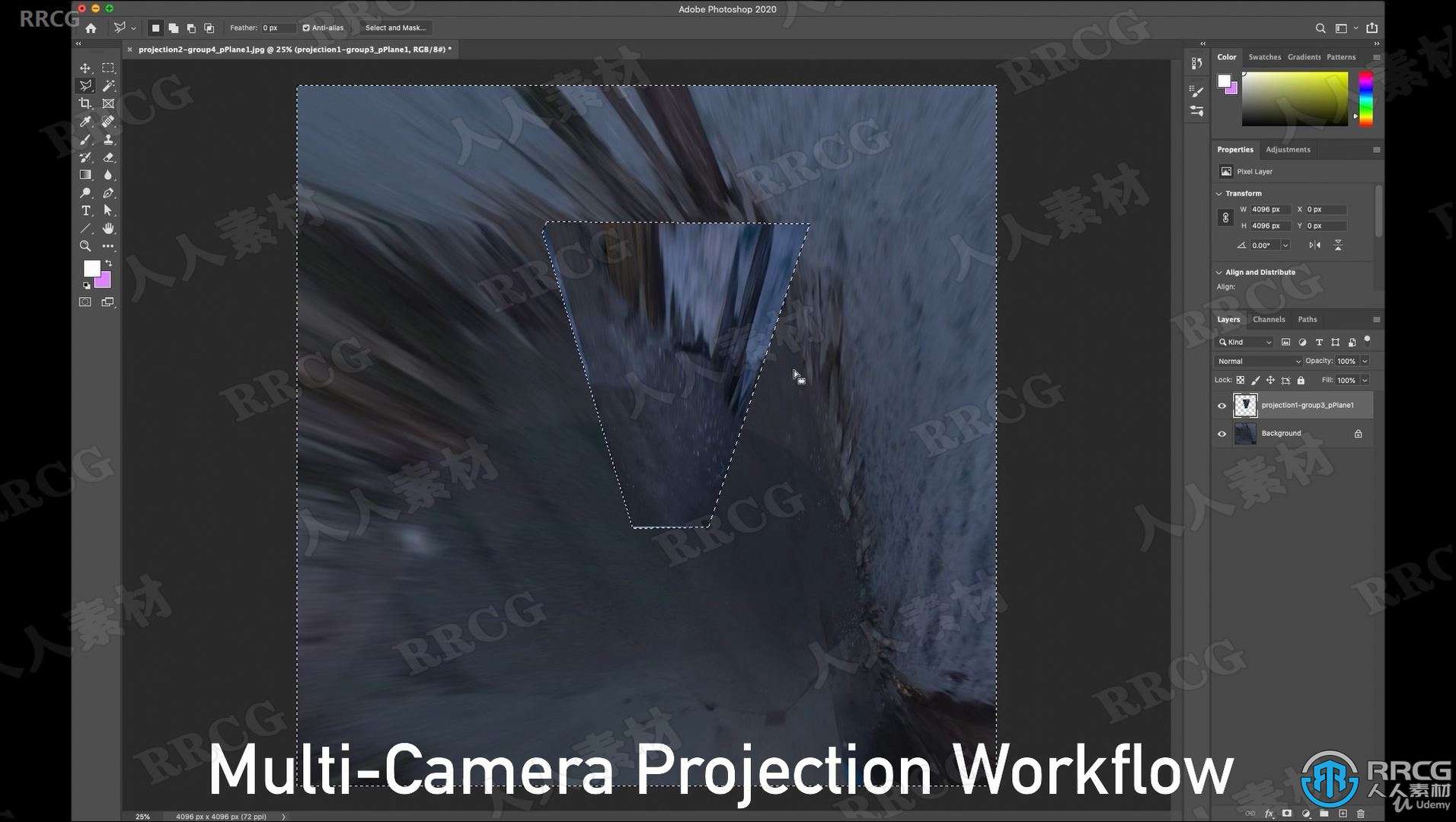Select the Hand tool
This screenshot has width=1456, height=822.
pyautogui.click(x=108, y=228)
